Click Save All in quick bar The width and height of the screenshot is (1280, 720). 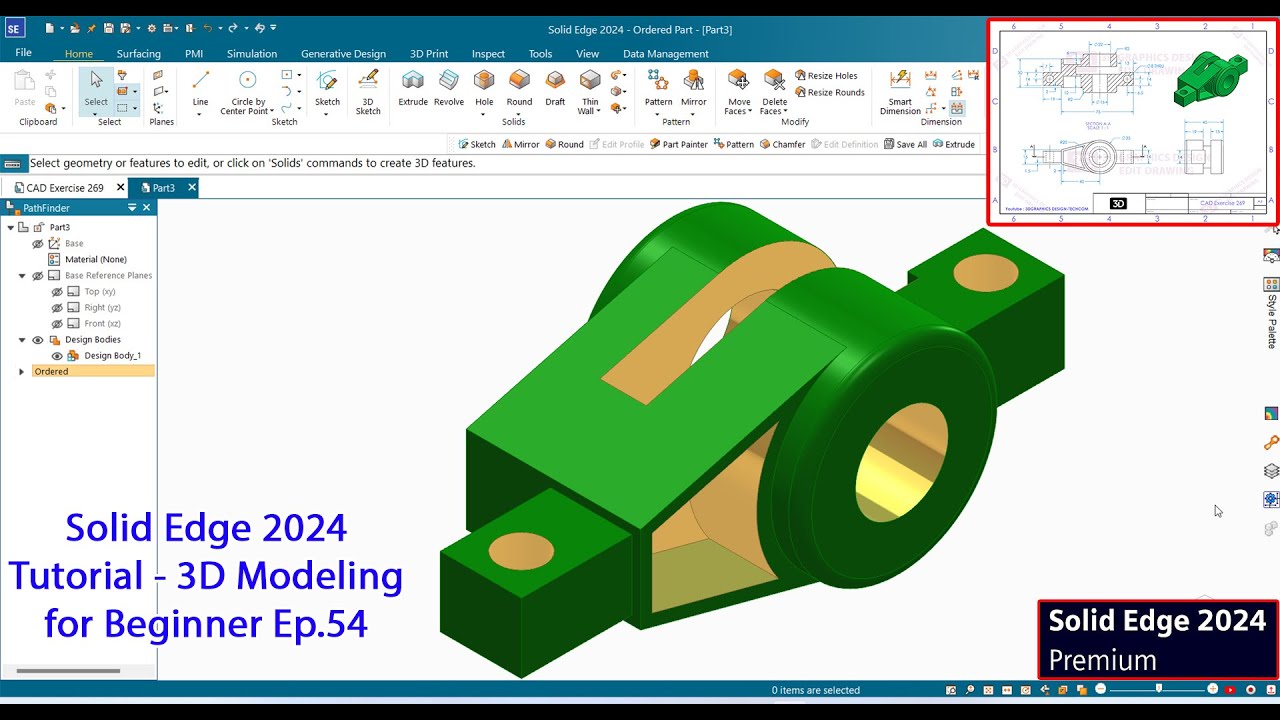(905, 144)
